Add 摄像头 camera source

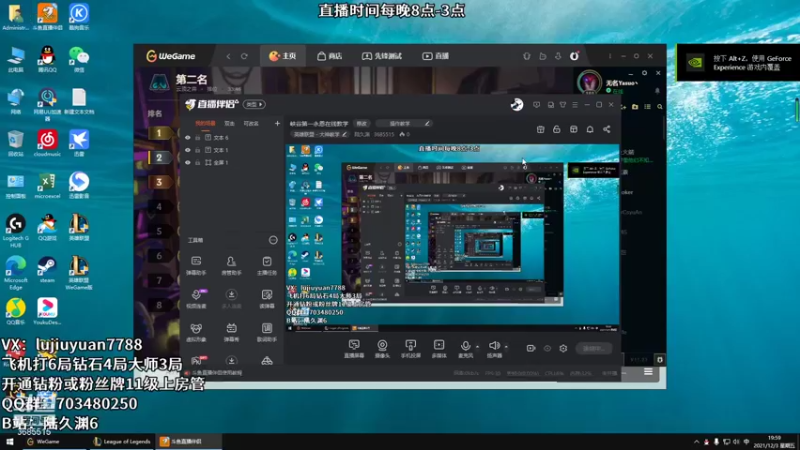point(382,349)
